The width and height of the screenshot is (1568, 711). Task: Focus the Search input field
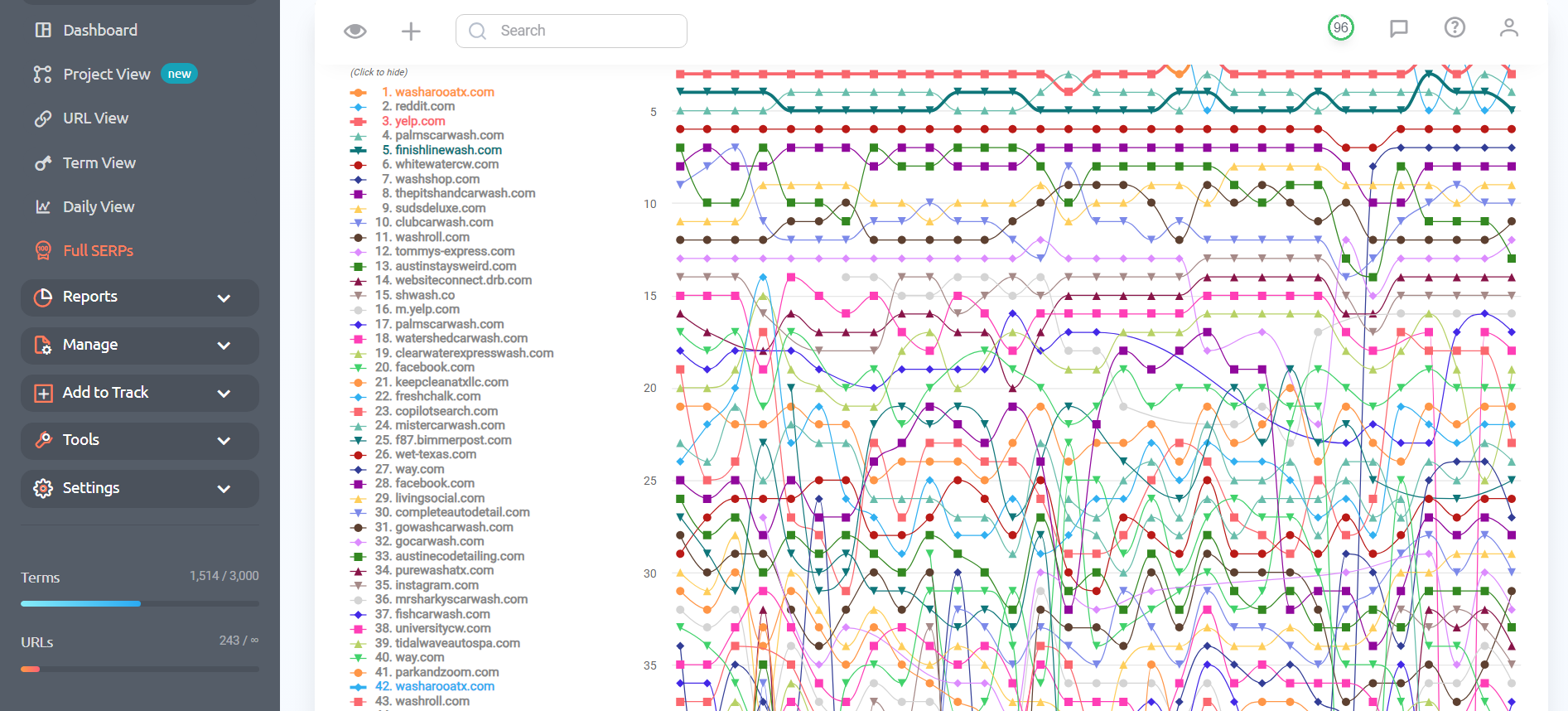(572, 31)
